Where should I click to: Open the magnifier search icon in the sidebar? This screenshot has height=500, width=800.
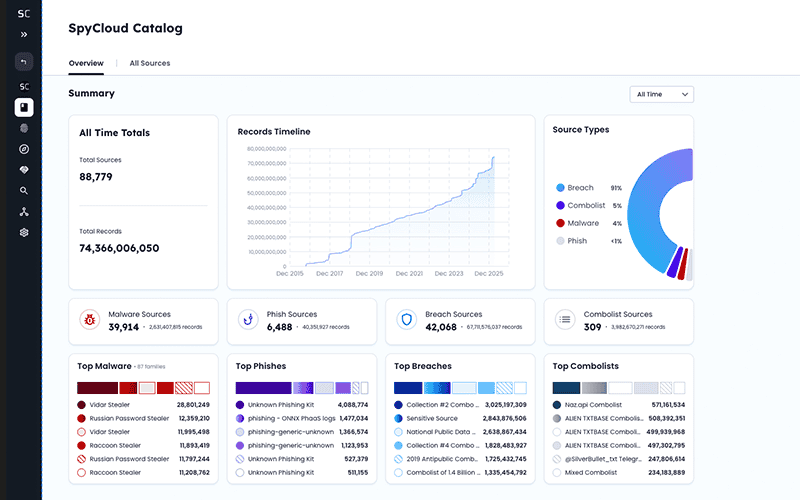[23, 191]
